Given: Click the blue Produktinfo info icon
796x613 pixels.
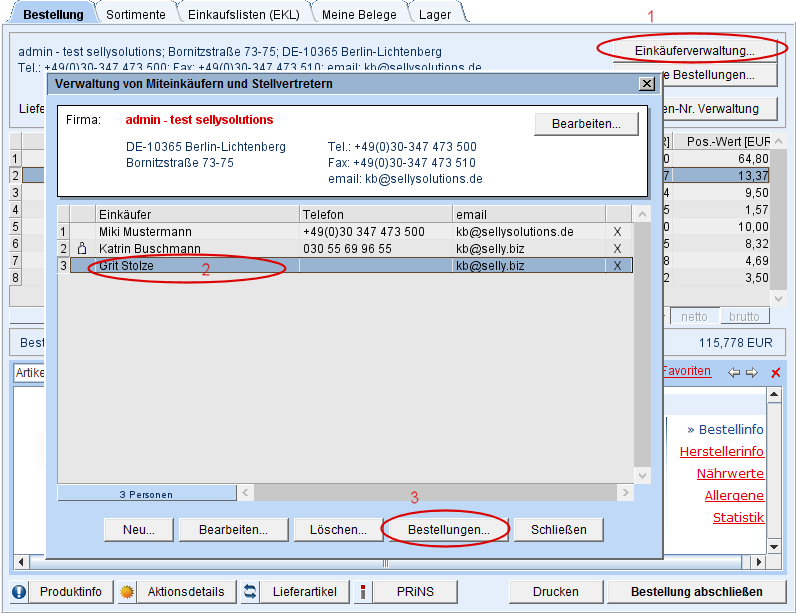Looking at the screenshot, I should point(20,591).
